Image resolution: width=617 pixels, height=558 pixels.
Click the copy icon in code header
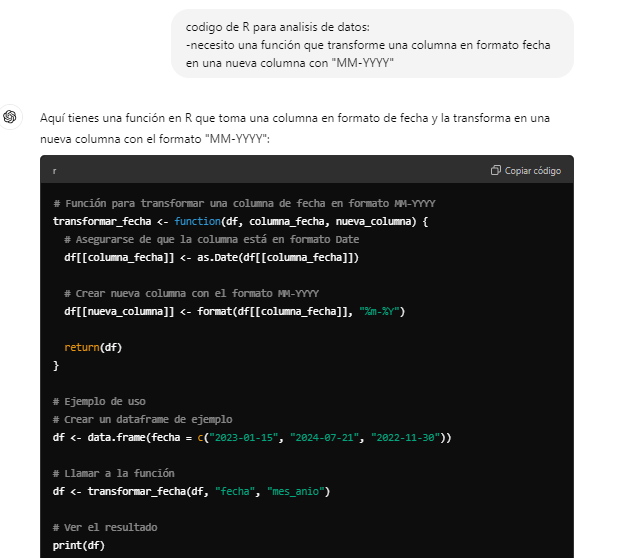[x=496, y=171]
